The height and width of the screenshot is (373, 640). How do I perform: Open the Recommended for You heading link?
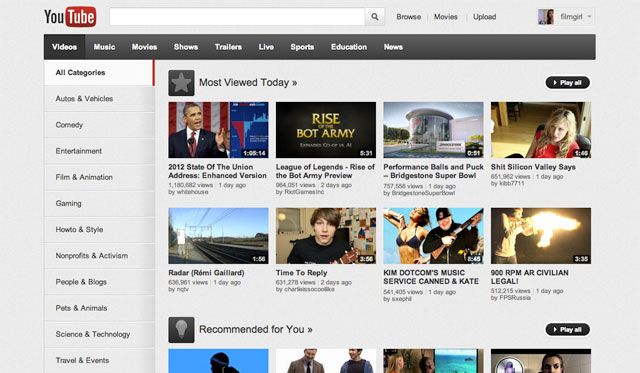tap(256, 329)
